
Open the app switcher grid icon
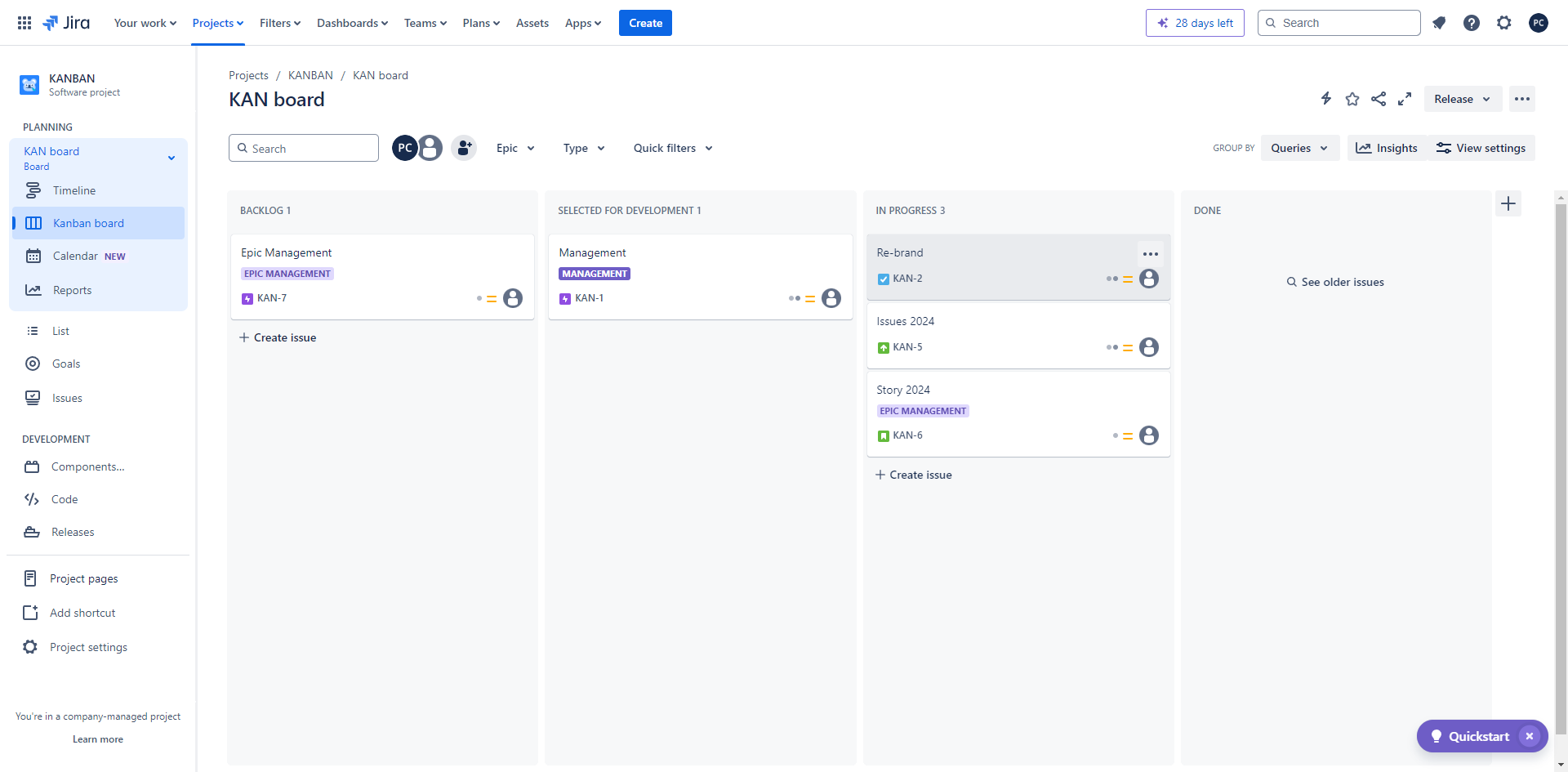coord(24,23)
